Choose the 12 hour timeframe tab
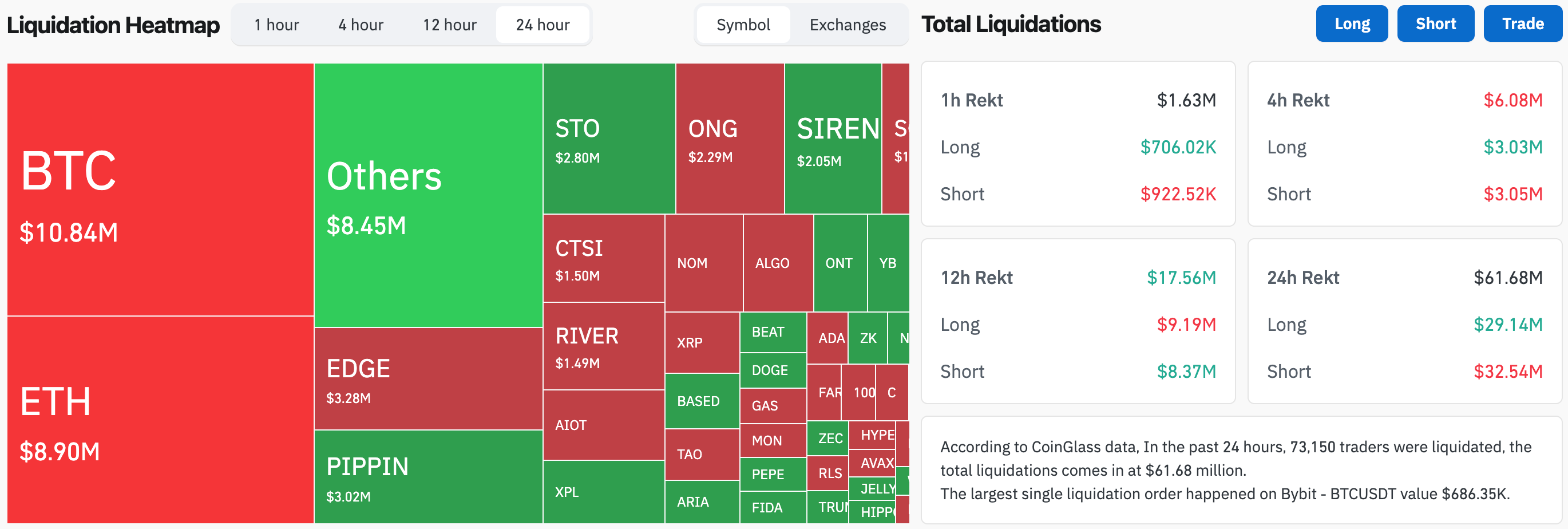Screen dimensions: 1568x529 point(449,25)
